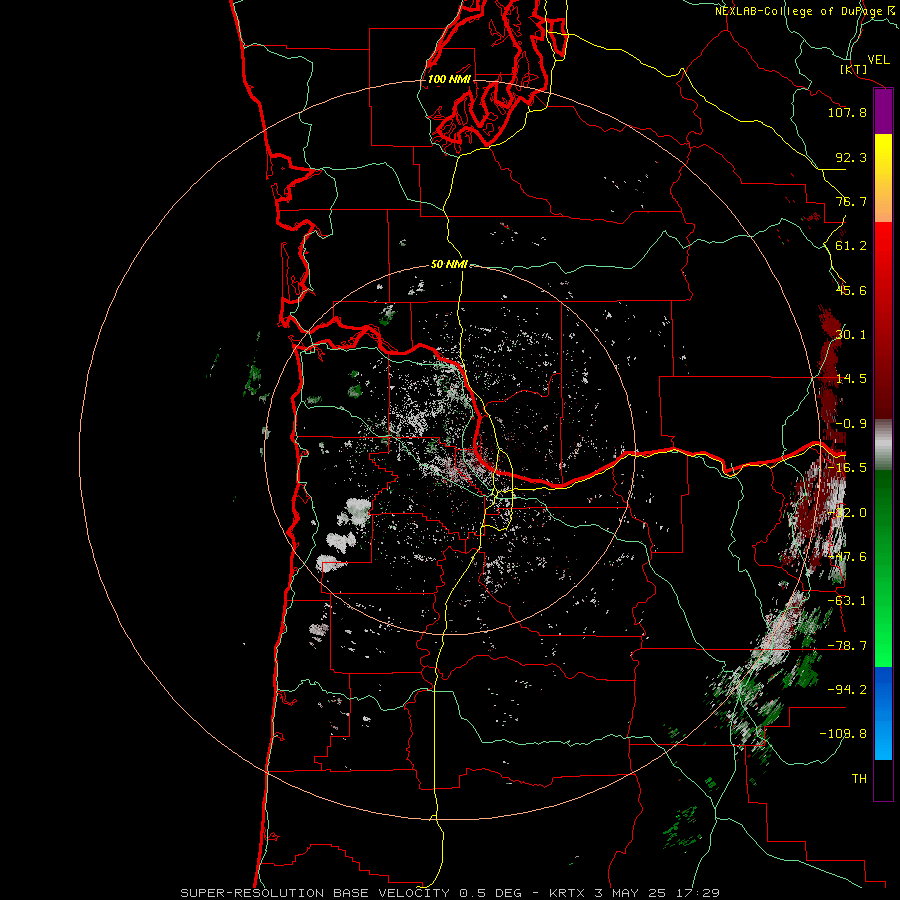Click the Super-Resolution Base Velocity caption
The image size is (900, 900).
[449, 893]
